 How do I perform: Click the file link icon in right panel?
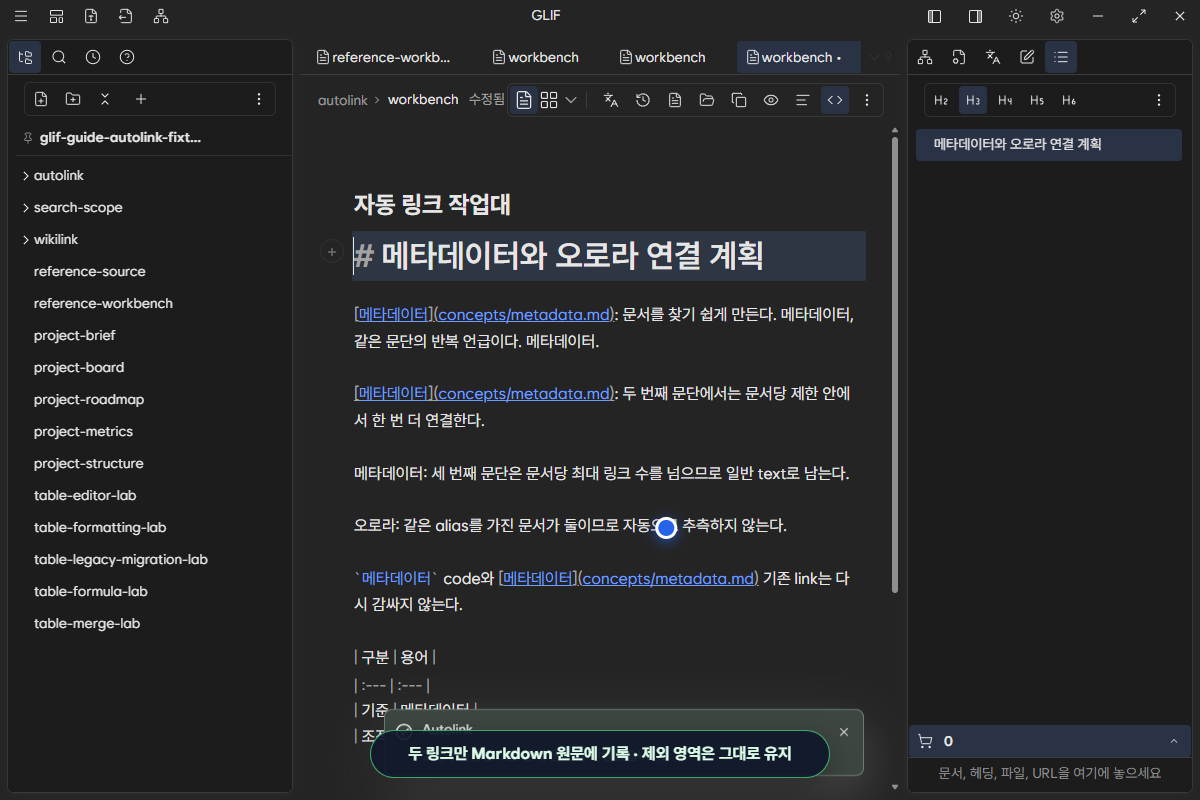[959, 57]
